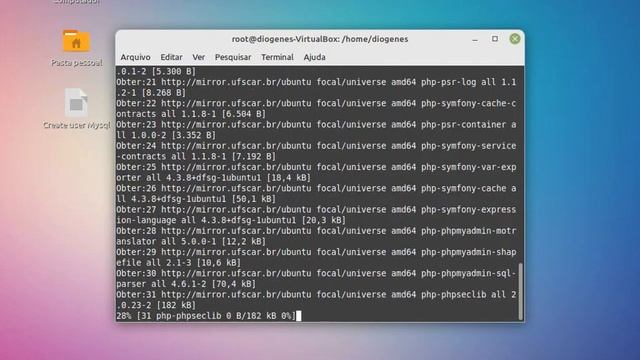Maximize the terminal window
The width and height of the screenshot is (640, 360).
click(x=495, y=39)
